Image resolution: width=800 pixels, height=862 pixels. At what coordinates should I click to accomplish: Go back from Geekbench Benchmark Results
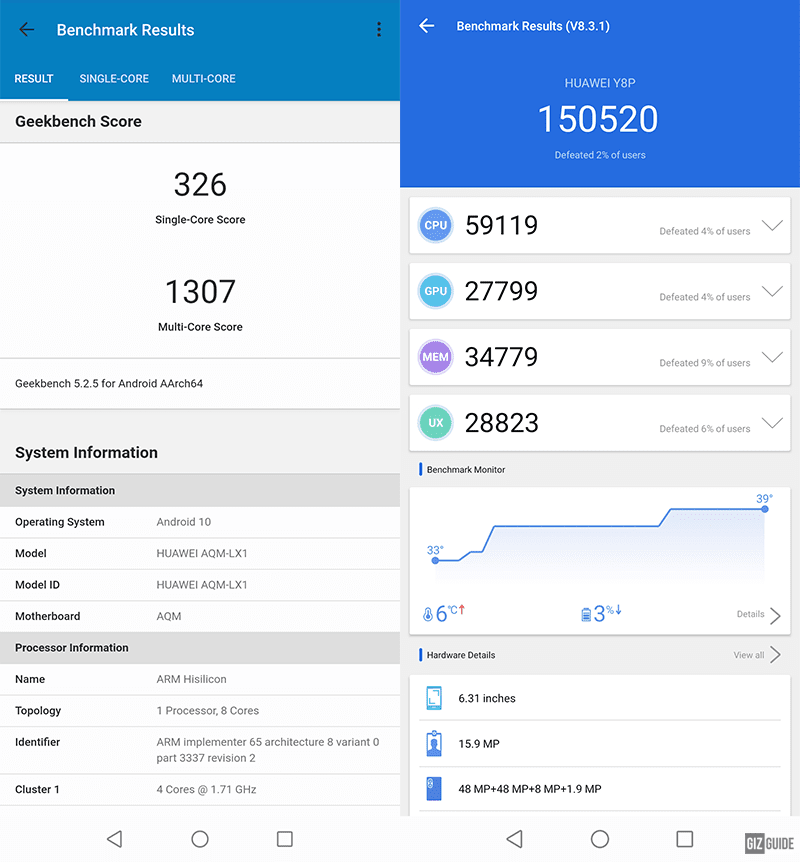click(26, 30)
